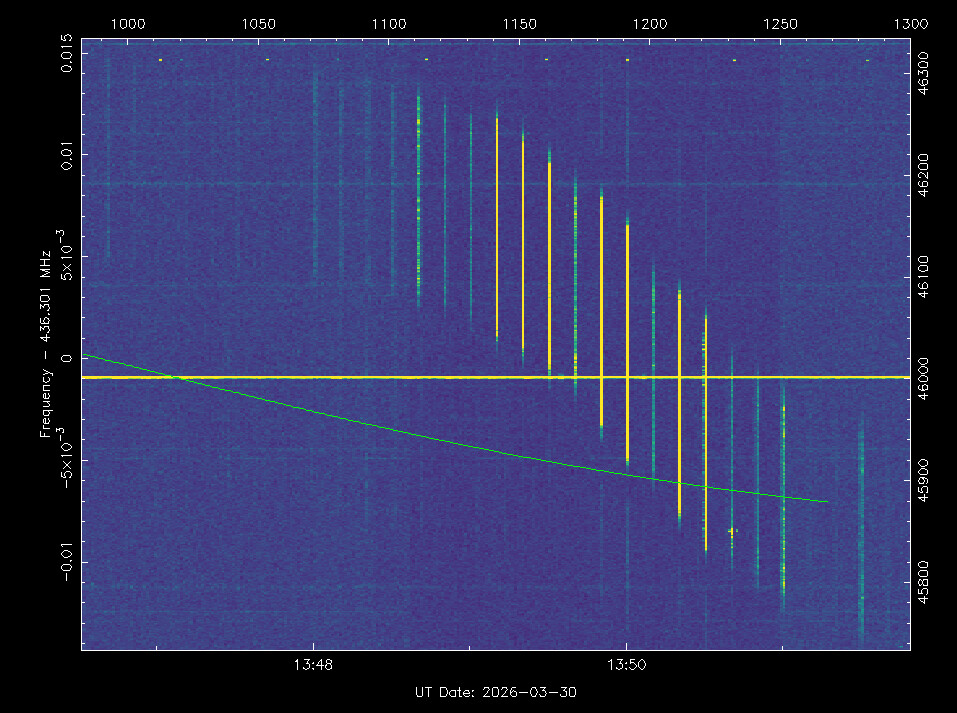
Task: Click the 13:50 time label on bottom axis
Action: (x=626, y=664)
